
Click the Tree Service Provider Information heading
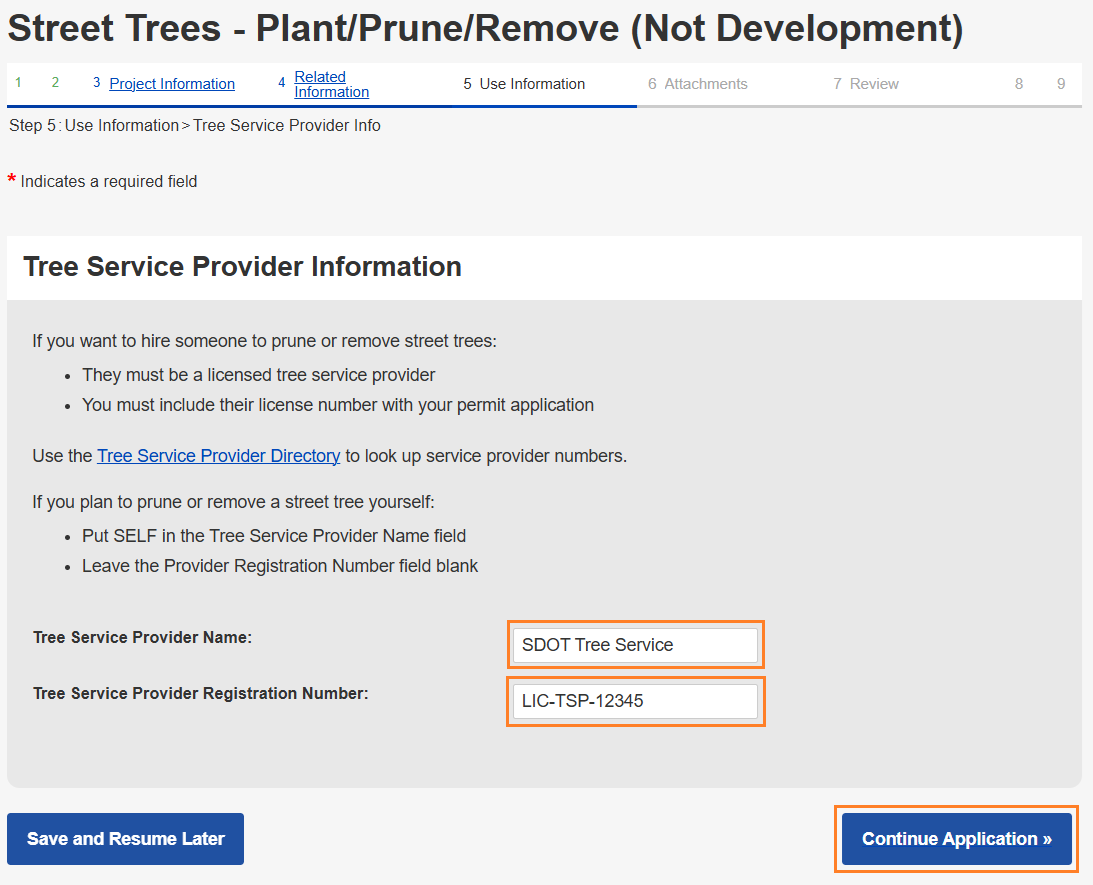(242, 267)
